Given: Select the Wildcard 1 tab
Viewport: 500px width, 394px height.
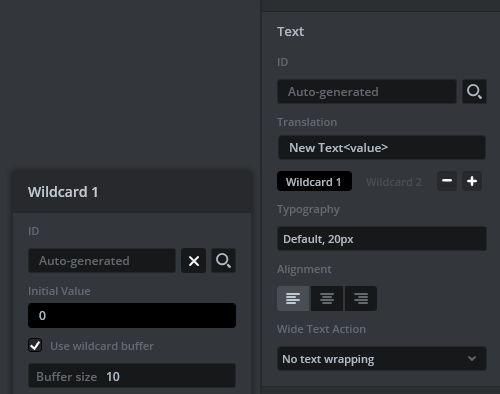Looking at the screenshot, I should [x=314, y=181].
